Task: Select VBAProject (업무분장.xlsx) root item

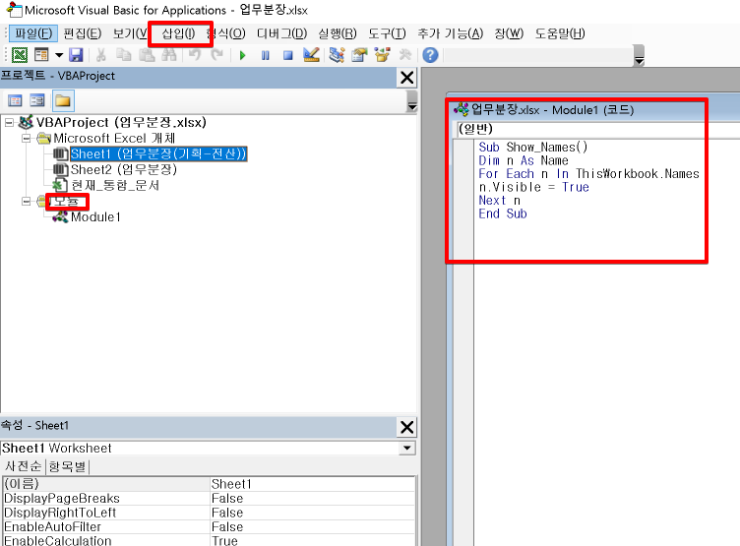Action: [121, 123]
